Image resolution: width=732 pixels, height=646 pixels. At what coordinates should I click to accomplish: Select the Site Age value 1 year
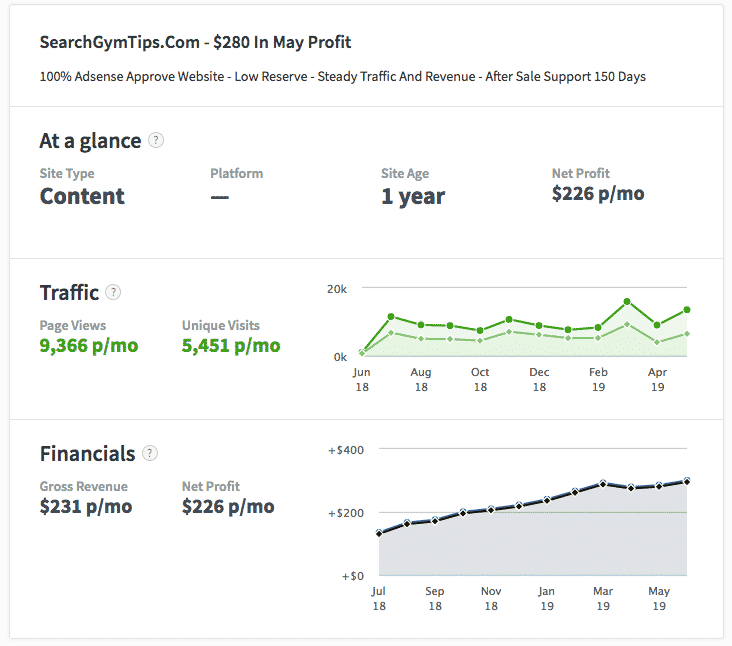(x=413, y=196)
